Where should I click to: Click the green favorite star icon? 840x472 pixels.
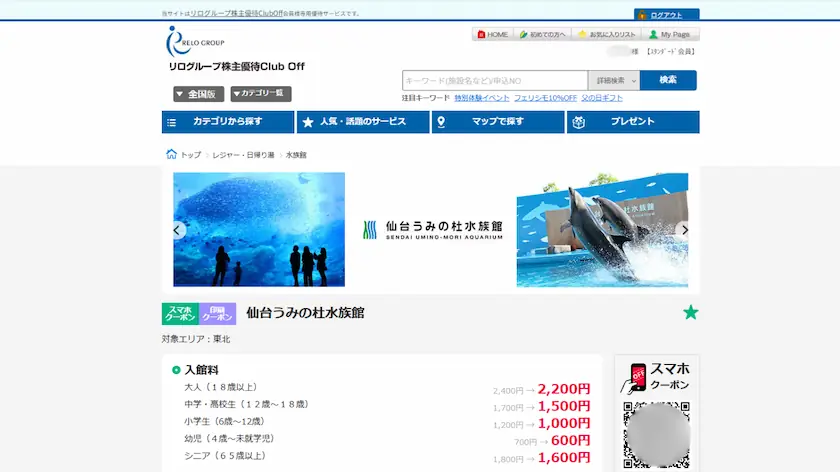tap(691, 312)
